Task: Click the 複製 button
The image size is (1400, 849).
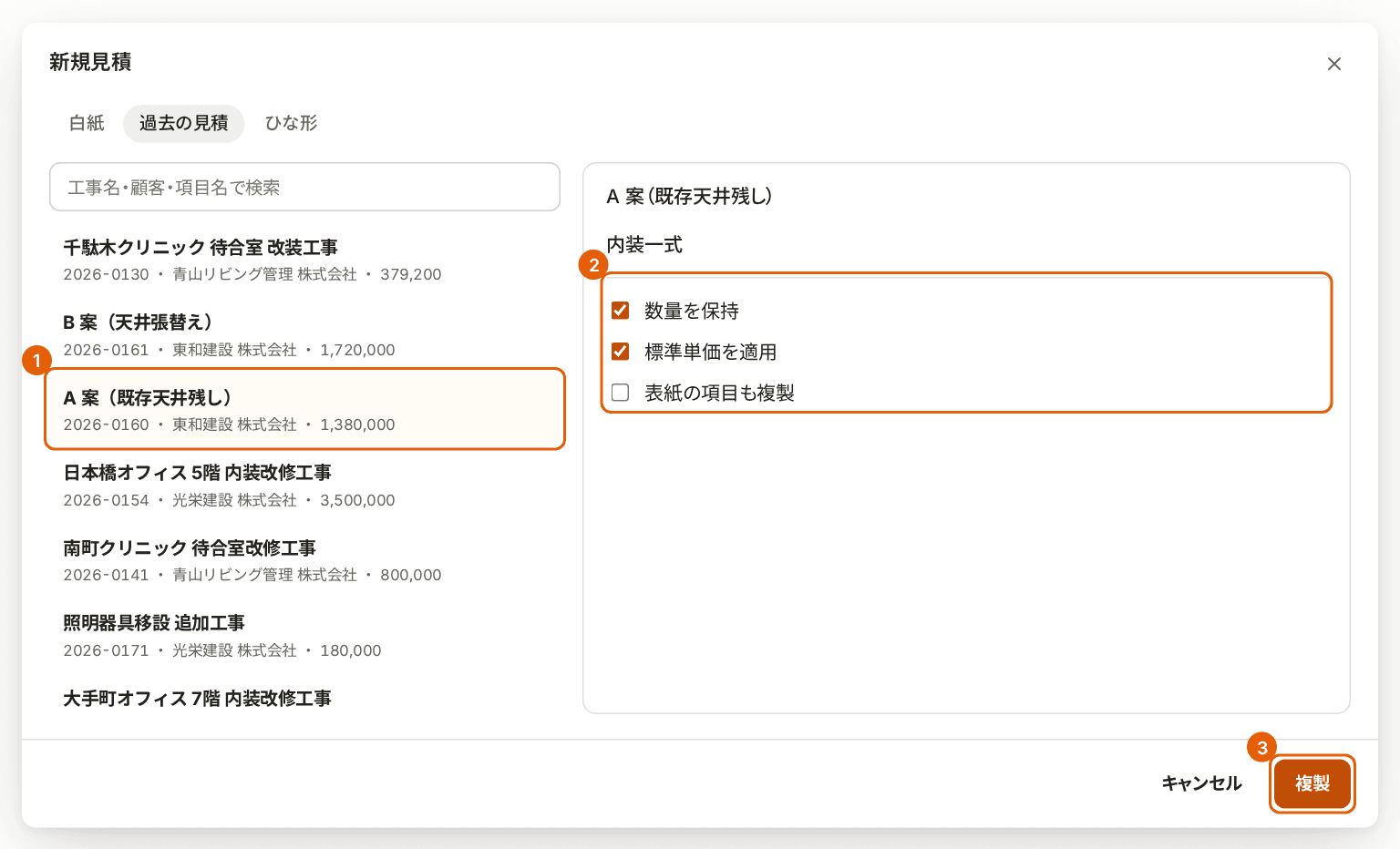Action: click(x=1312, y=783)
